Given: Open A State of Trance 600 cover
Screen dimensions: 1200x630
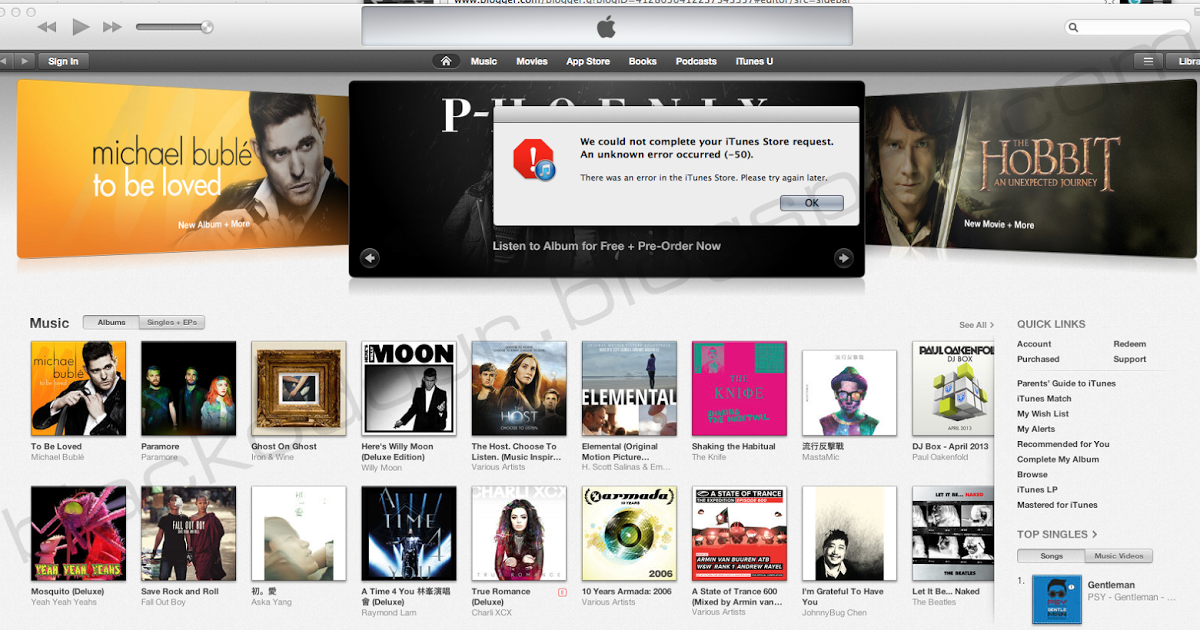Looking at the screenshot, I should (739, 534).
